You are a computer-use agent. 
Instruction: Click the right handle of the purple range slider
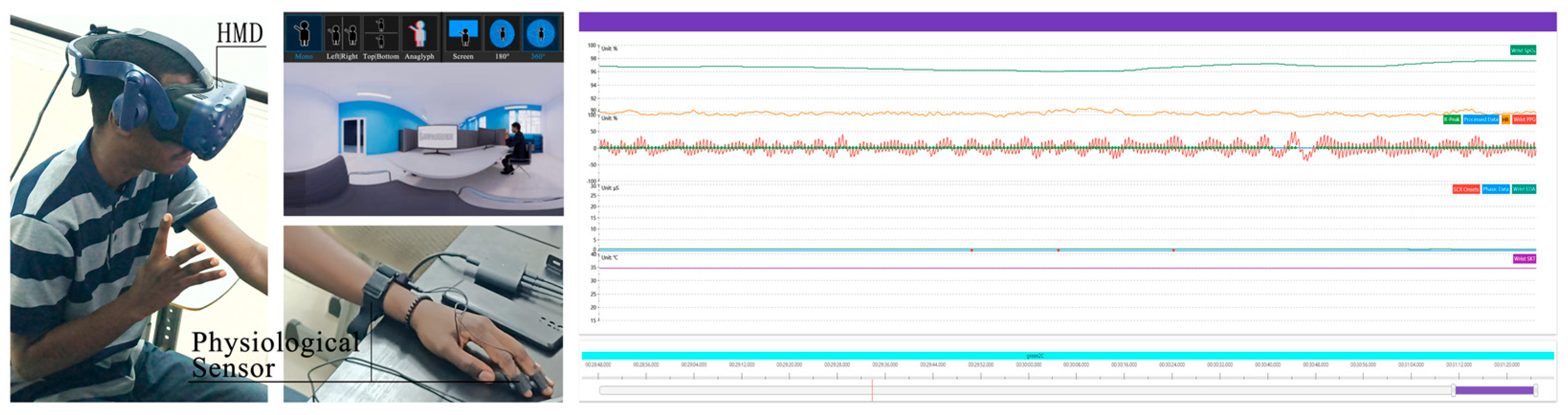click(1536, 391)
